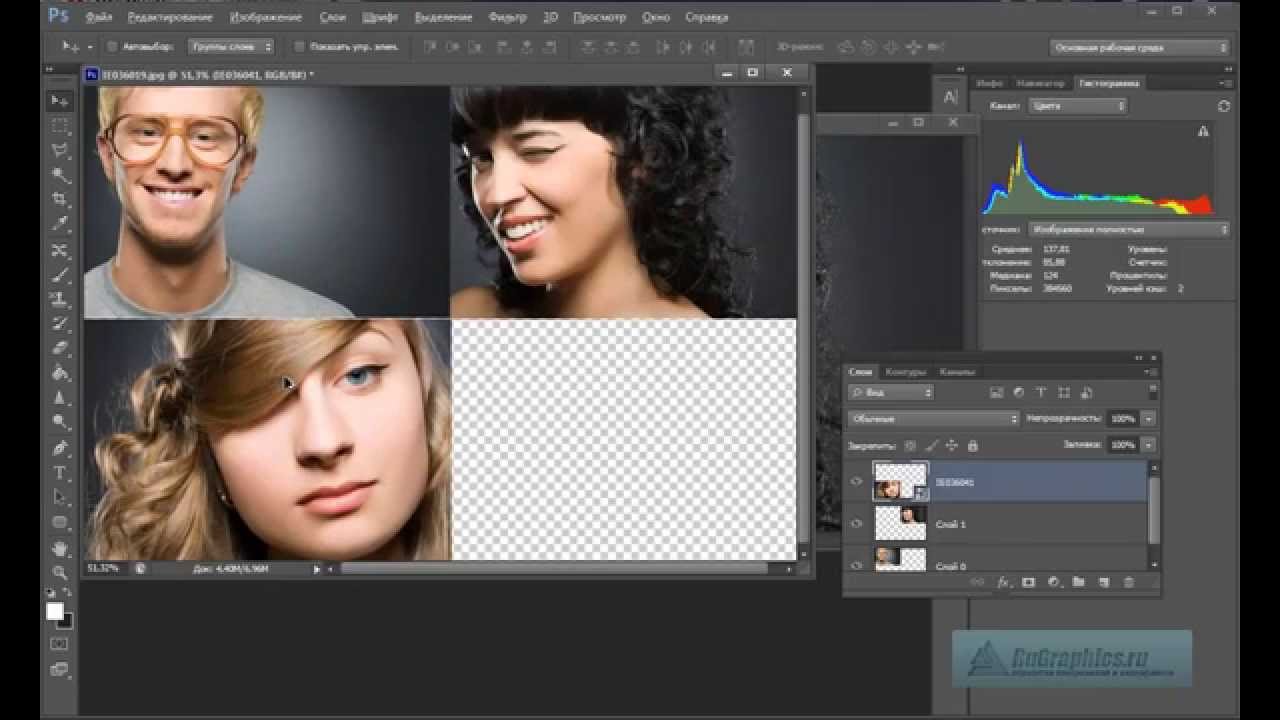Select the Rectangular Marquee tool
The width and height of the screenshot is (1280, 720).
(x=60, y=126)
